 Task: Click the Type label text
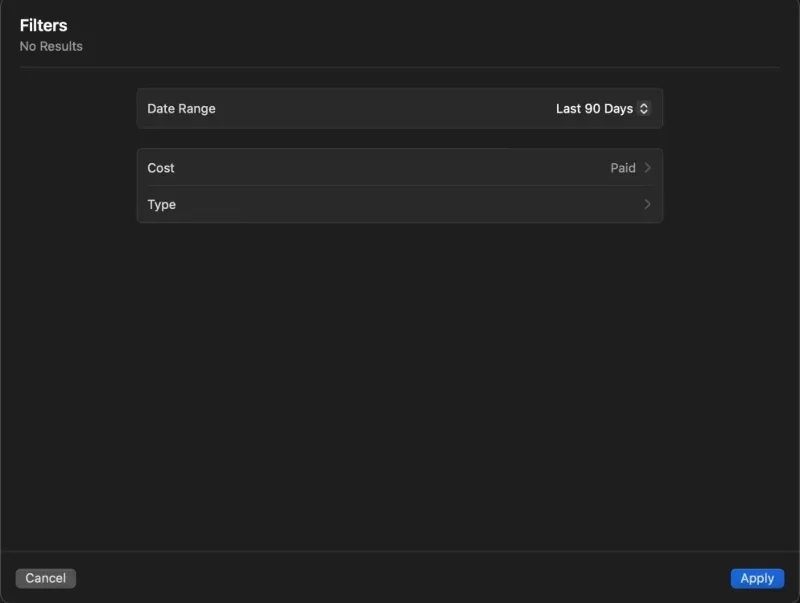162,204
